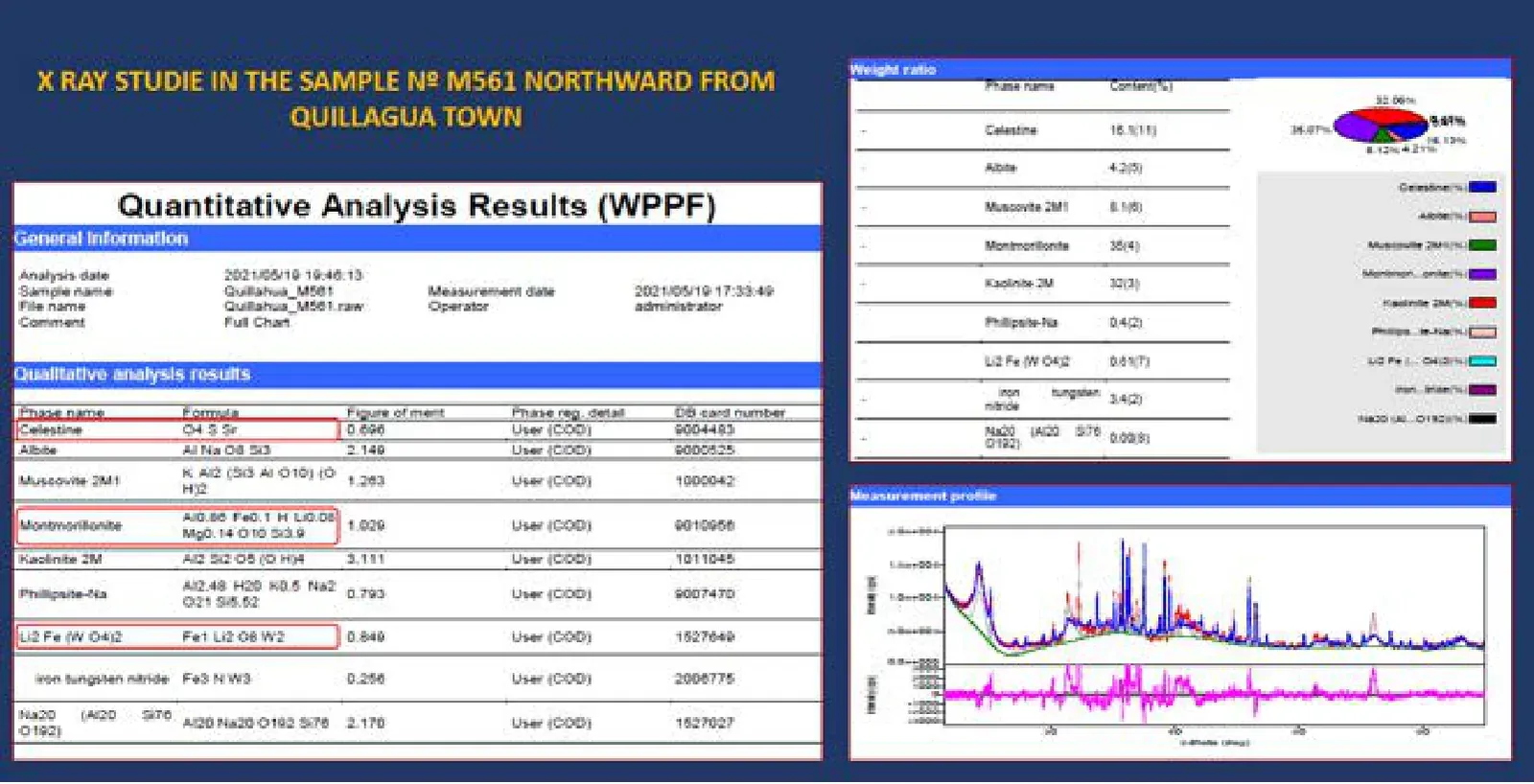Click the blue Celestine legend swatch

click(x=1482, y=188)
